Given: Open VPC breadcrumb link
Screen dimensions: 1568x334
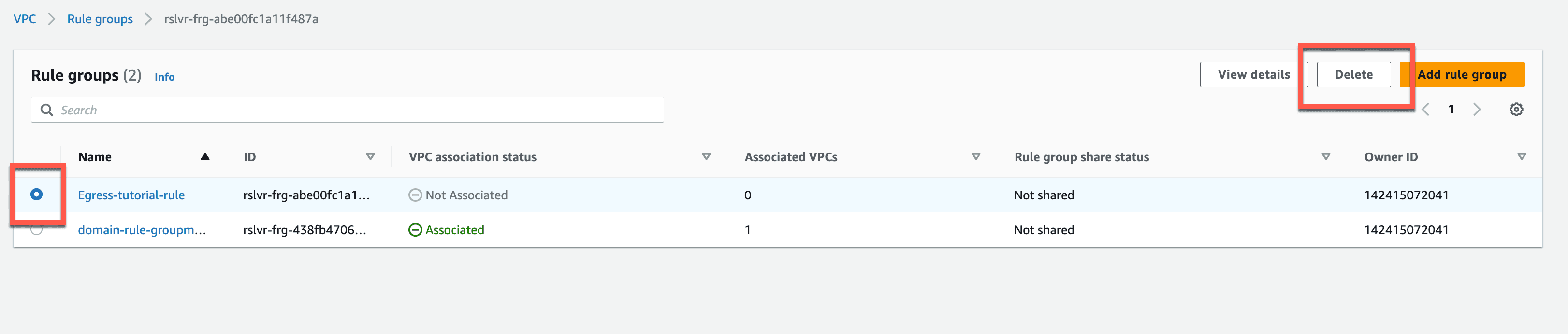Looking at the screenshot, I should coord(25,19).
